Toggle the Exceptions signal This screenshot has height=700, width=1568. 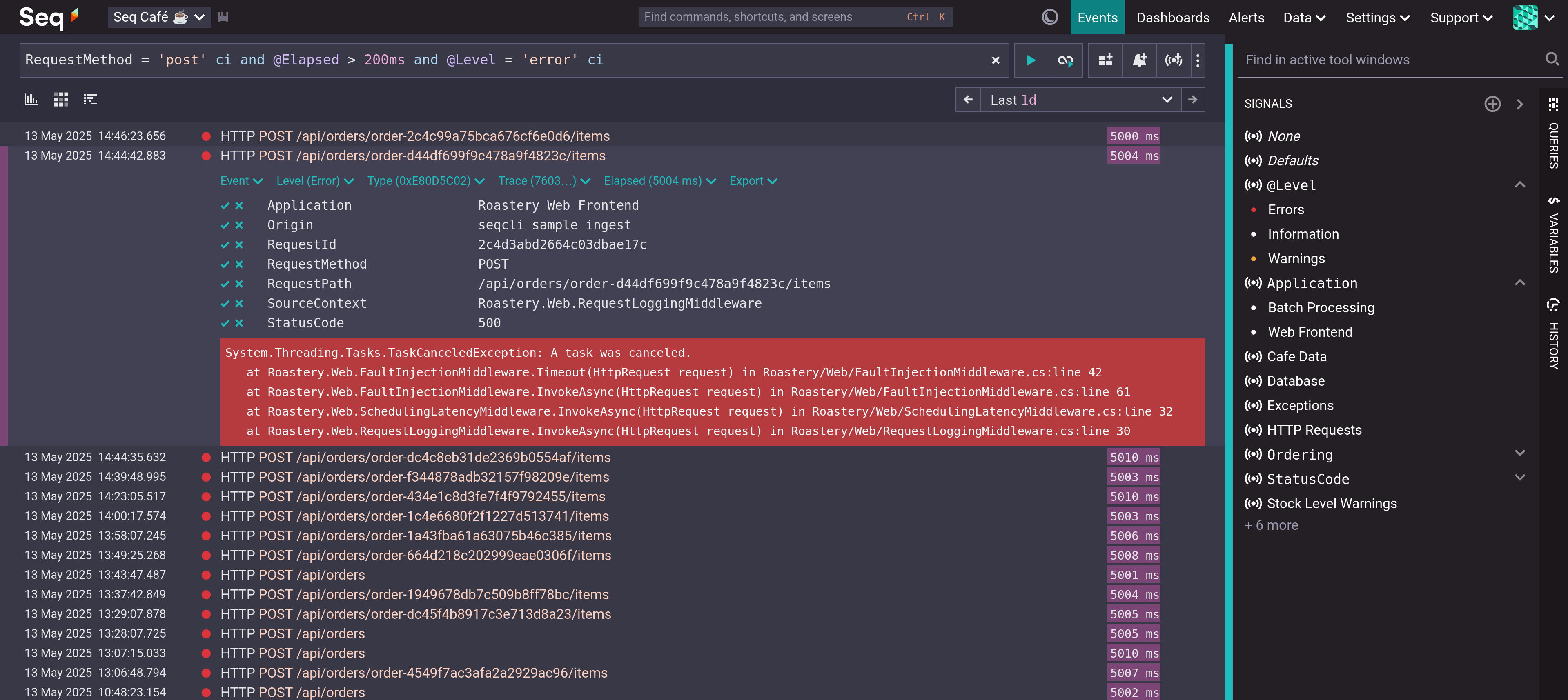coord(1300,406)
